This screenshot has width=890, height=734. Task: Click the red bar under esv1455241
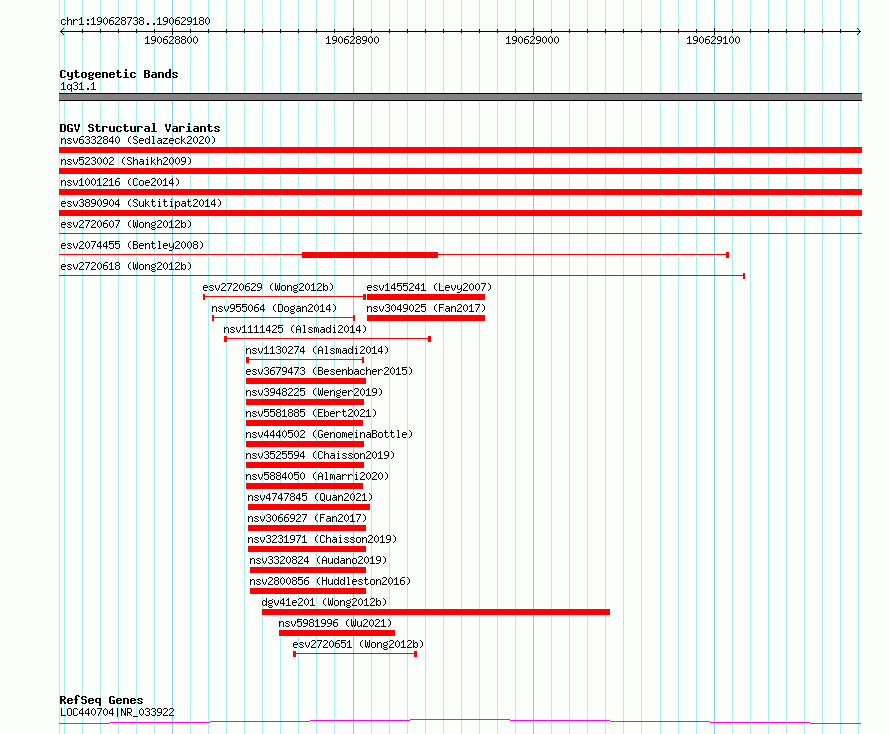(x=426, y=297)
